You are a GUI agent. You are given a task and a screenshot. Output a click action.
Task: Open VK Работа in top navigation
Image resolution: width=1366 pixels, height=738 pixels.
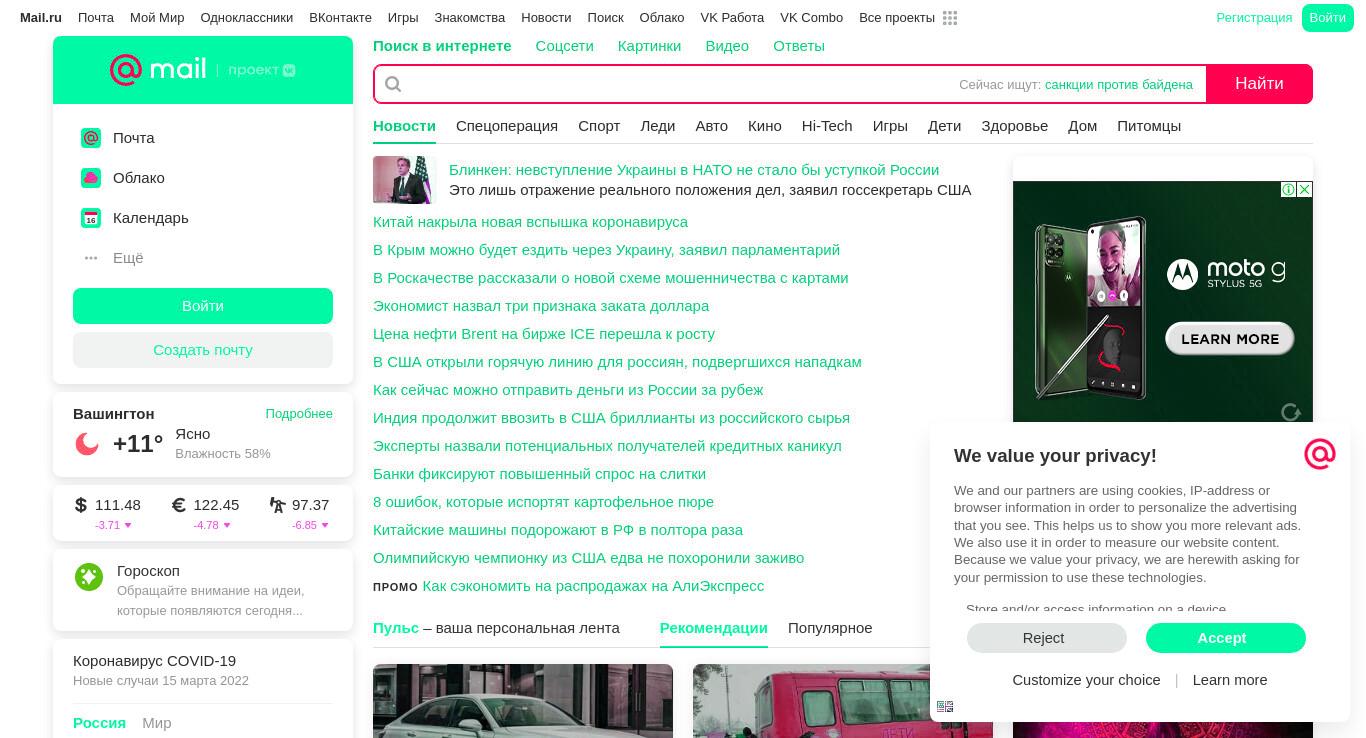732,18
